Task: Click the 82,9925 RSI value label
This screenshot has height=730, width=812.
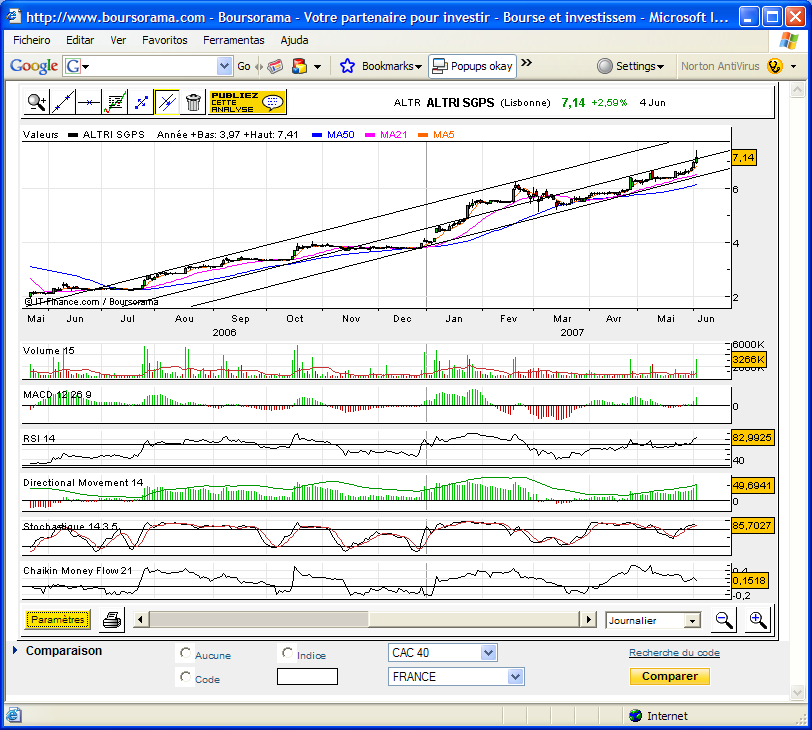Action: coord(752,437)
